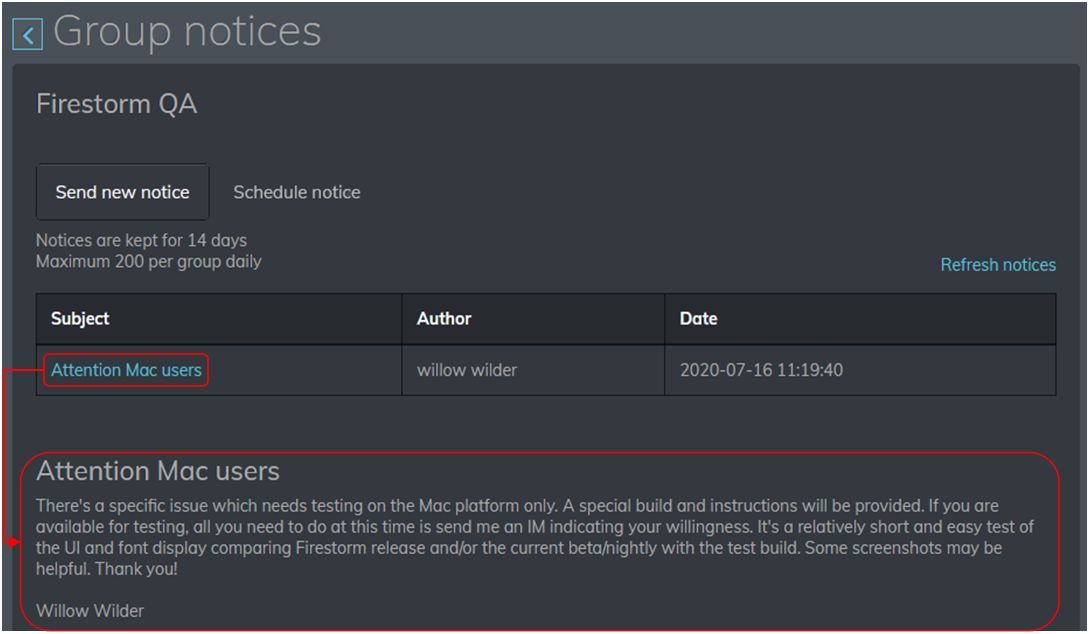Click the Attention Mac users notice heading

(x=158, y=471)
